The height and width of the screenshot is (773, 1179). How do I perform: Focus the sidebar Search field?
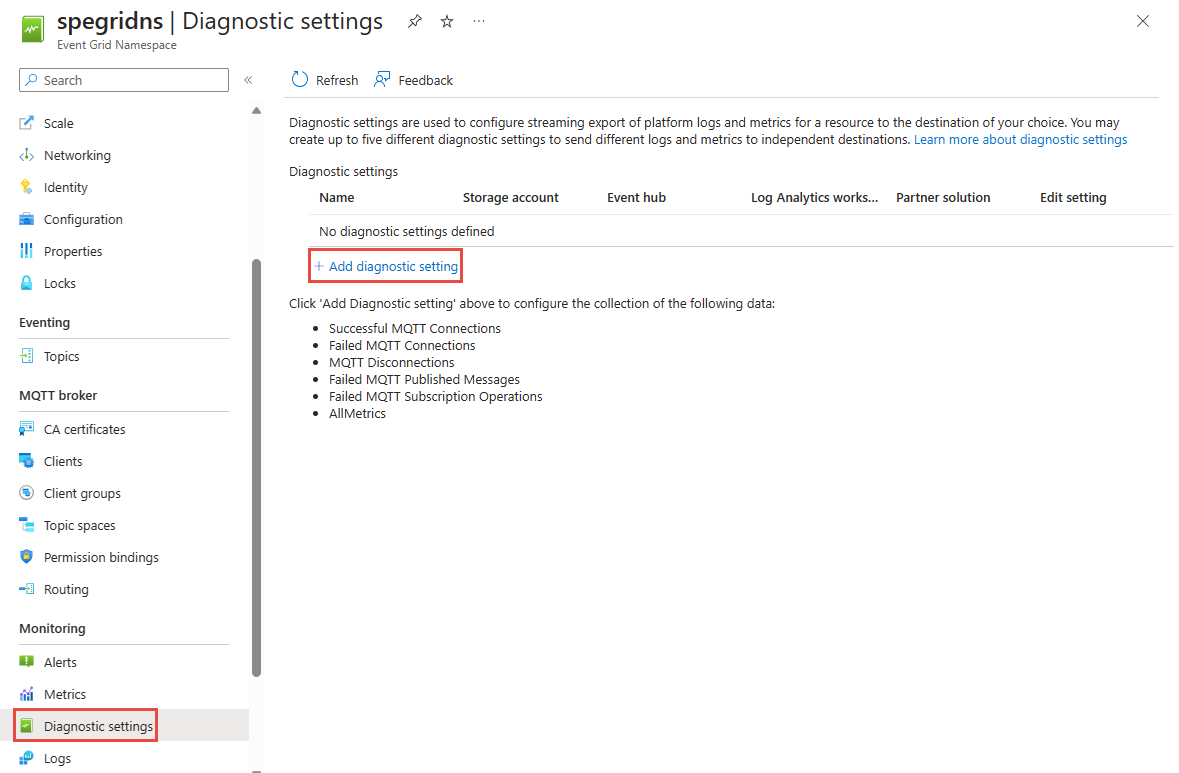click(x=124, y=80)
